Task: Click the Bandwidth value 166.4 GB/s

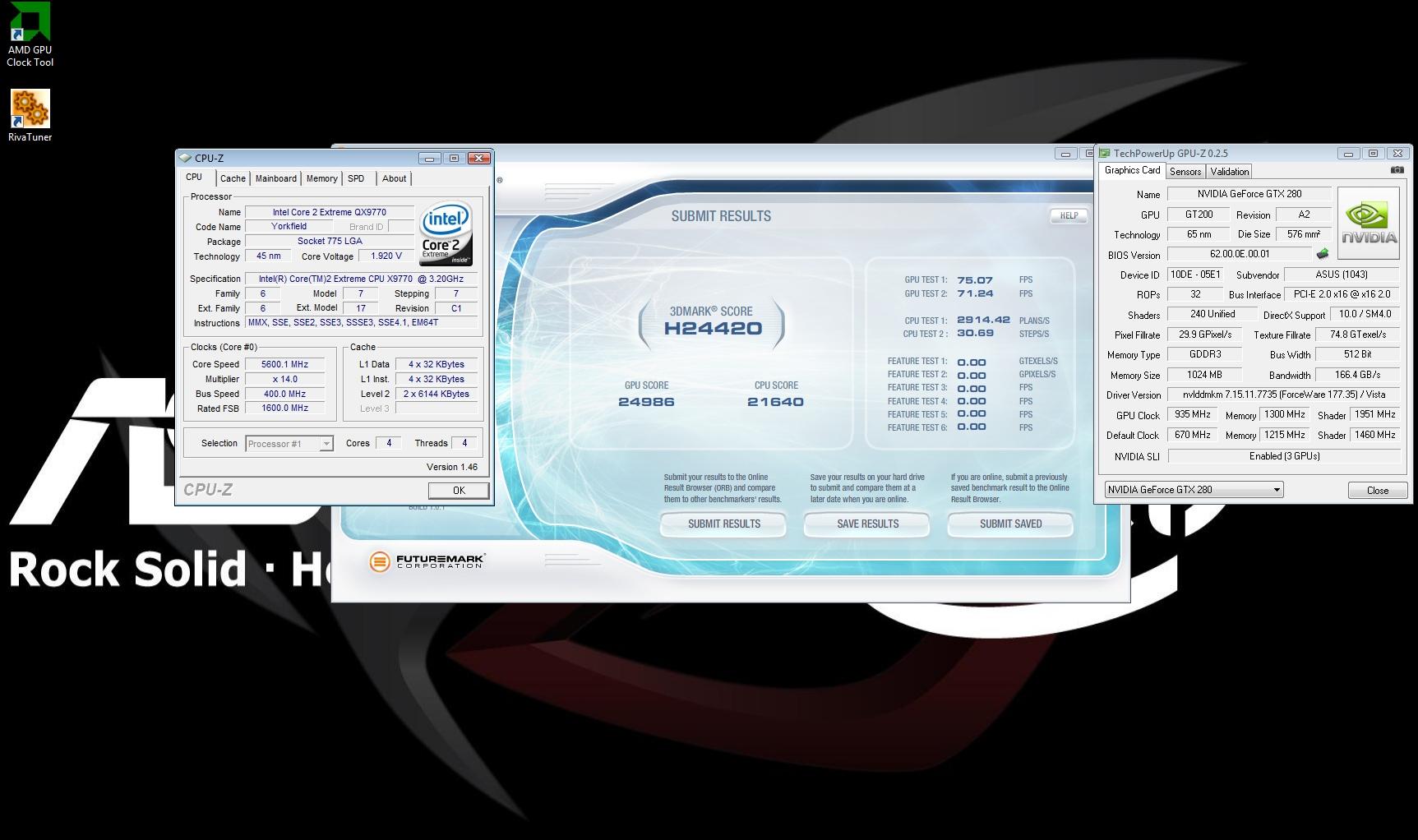Action: (1357, 375)
